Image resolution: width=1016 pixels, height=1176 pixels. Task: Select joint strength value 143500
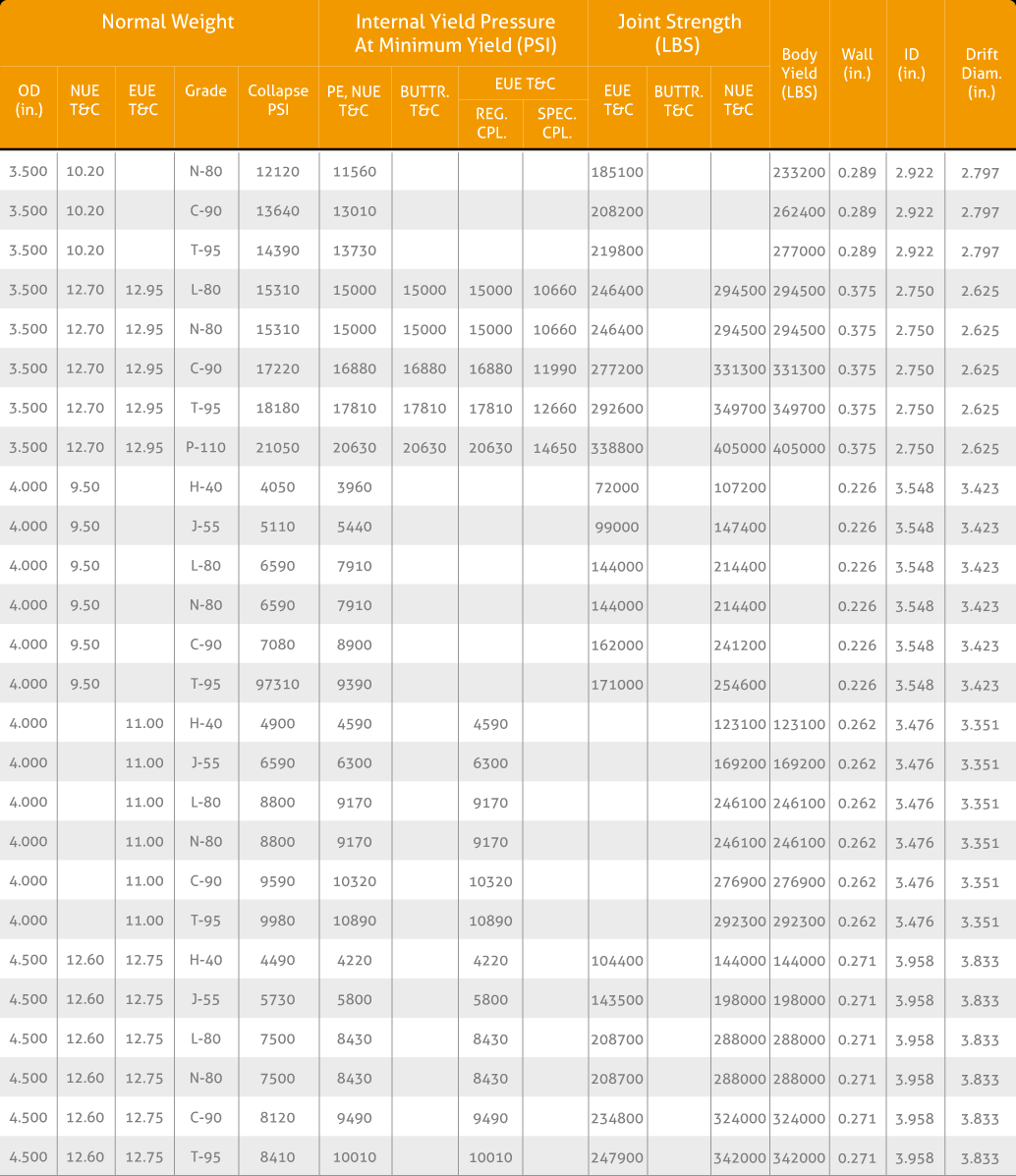click(617, 1000)
